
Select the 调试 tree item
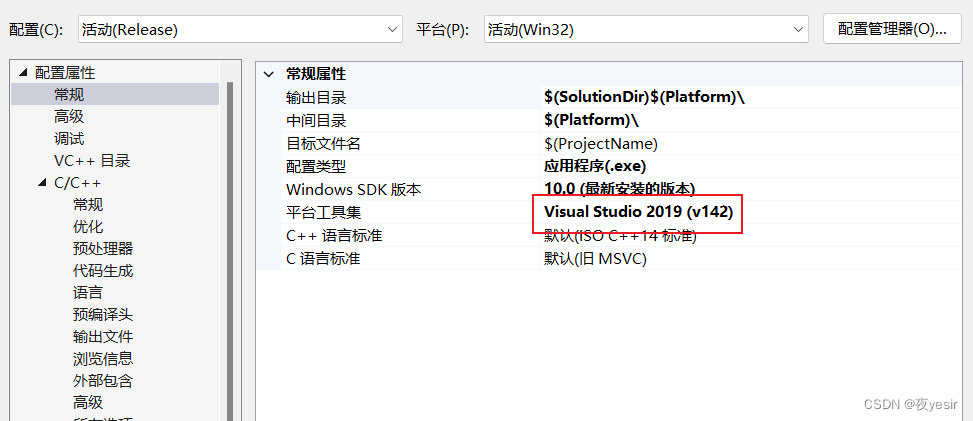[69, 138]
